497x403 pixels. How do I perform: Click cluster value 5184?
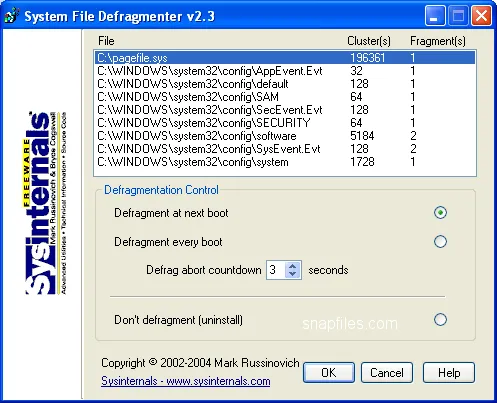pos(362,136)
